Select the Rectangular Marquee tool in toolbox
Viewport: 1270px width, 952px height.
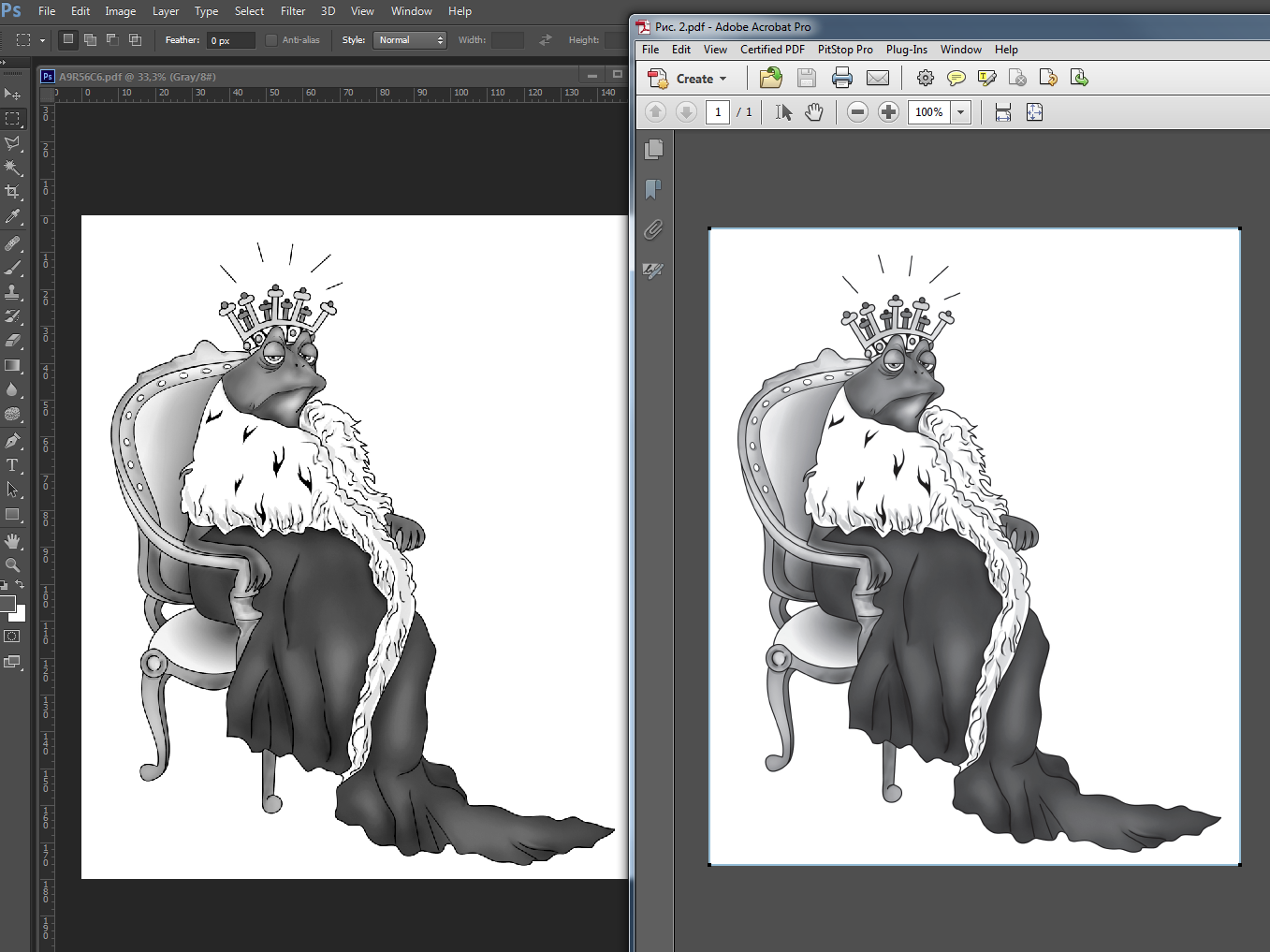pyautogui.click(x=12, y=119)
